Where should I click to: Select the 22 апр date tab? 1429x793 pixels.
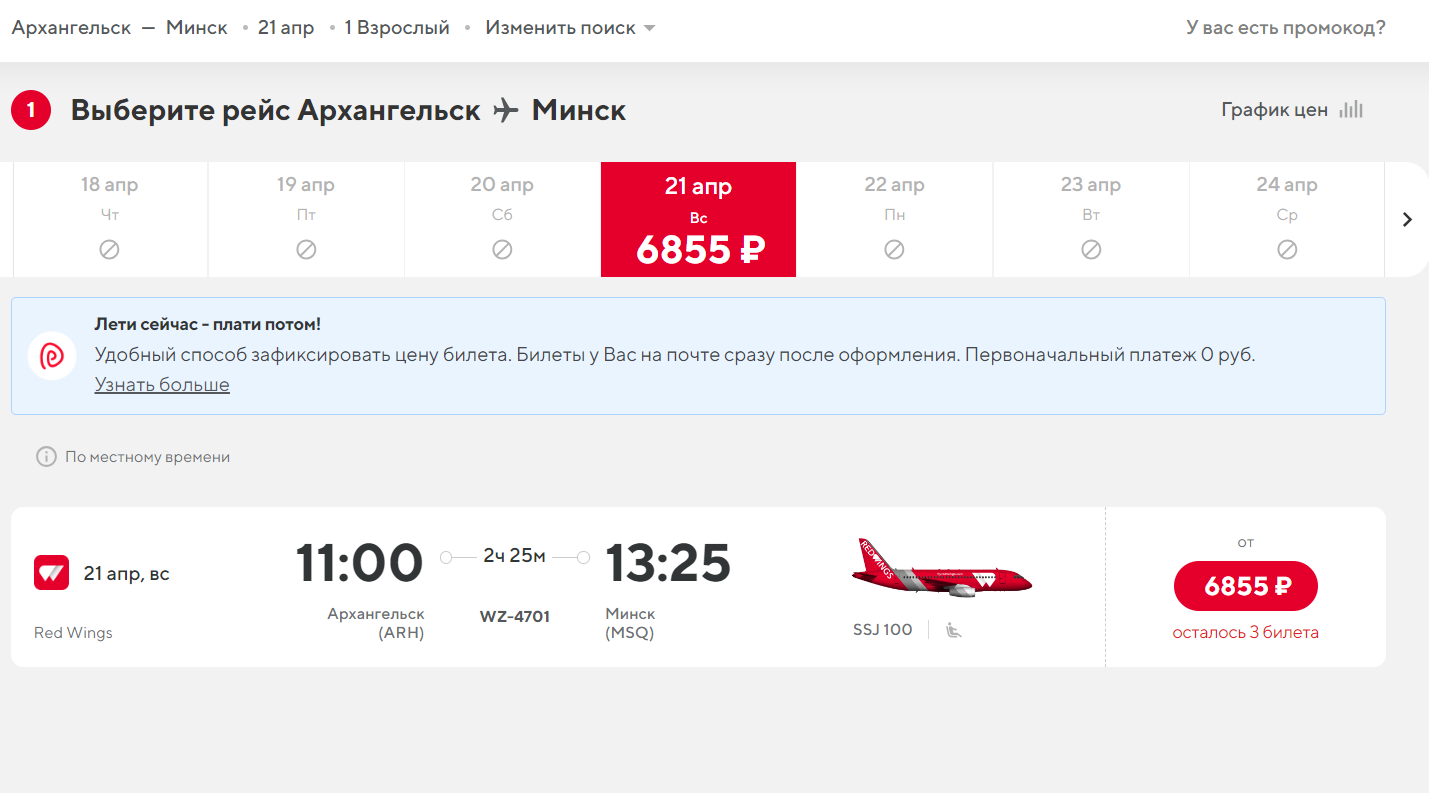coord(894,219)
